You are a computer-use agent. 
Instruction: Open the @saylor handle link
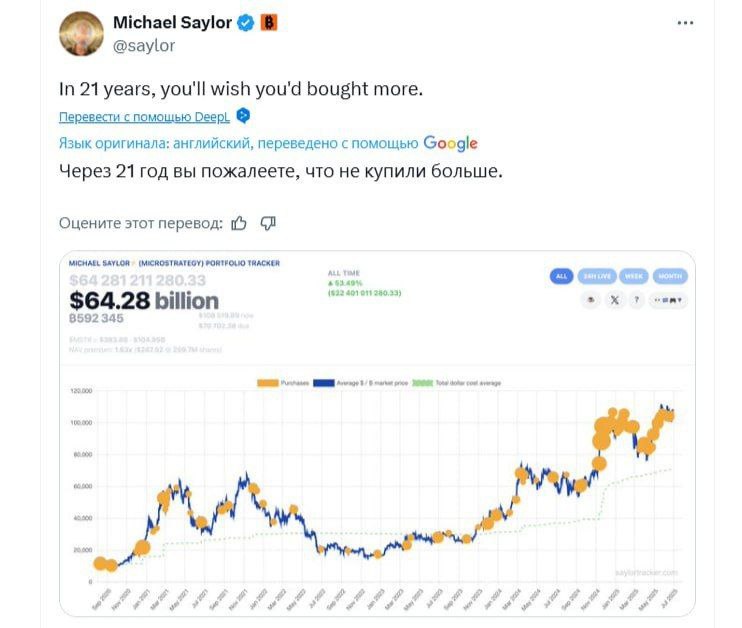[x=144, y=45]
